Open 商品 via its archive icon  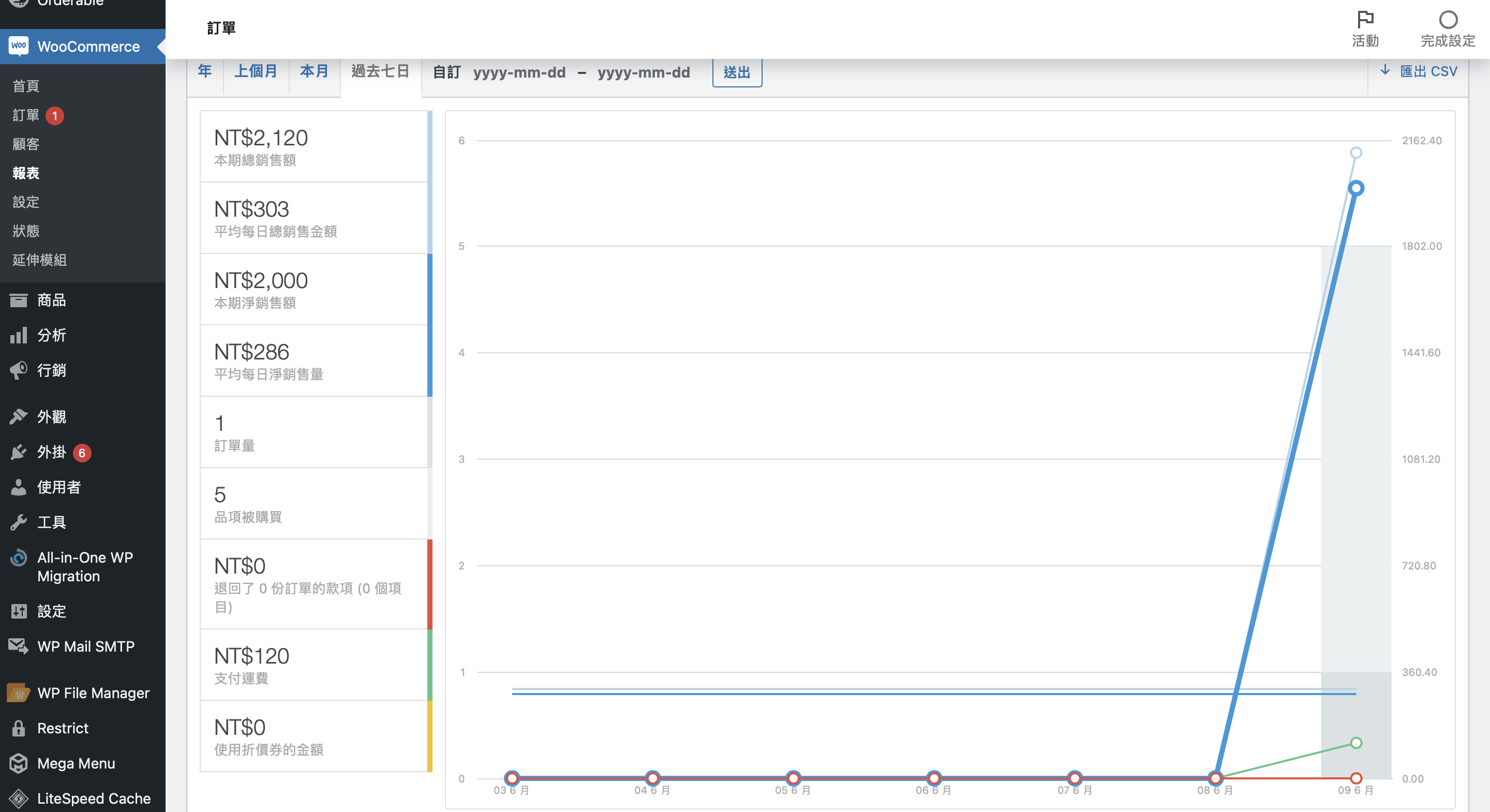point(19,300)
